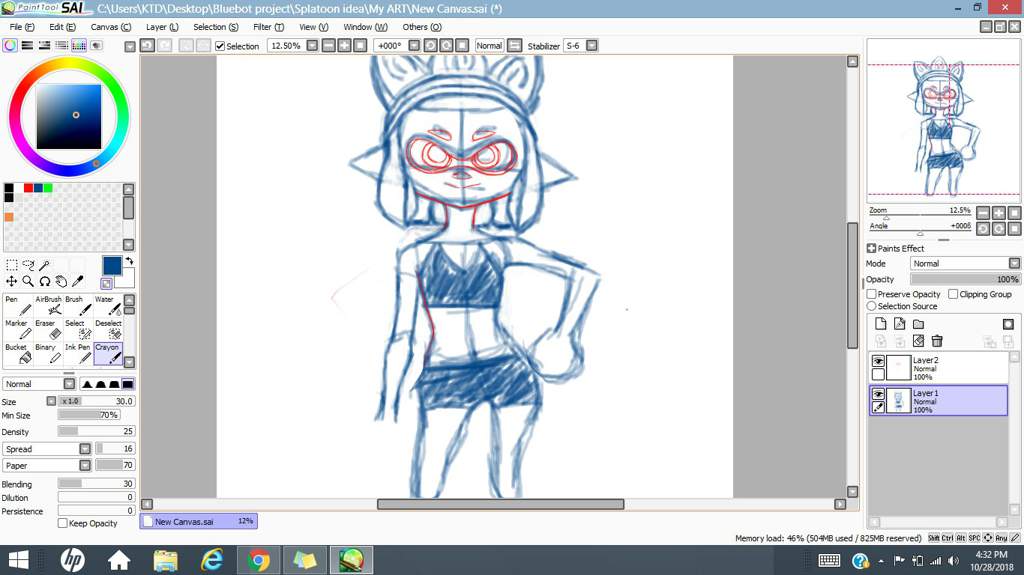Choose the Select brush tool
Viewport: 1024px width, 575px height.
[x=78, y=329]
